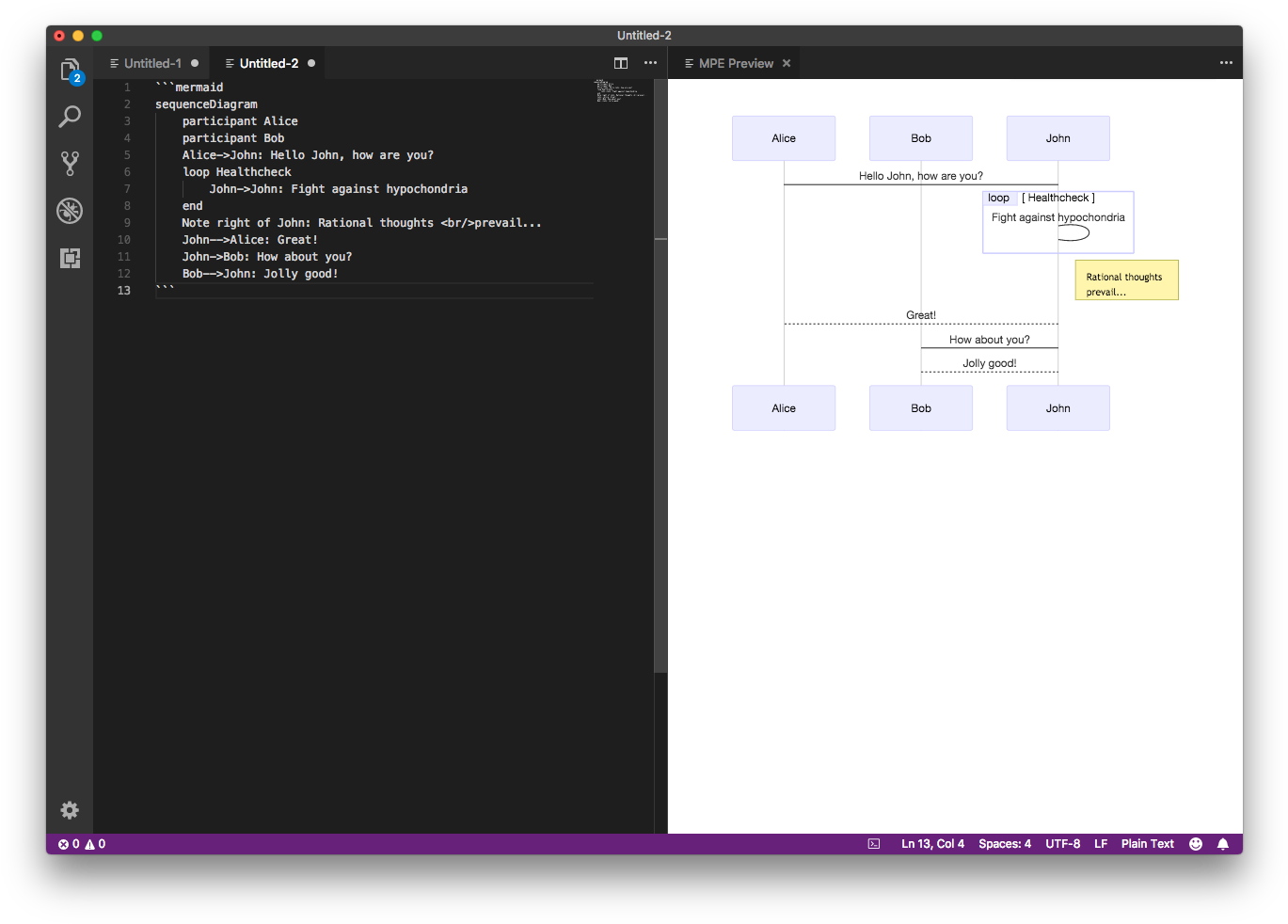This screenshot has height=924, width=1288.
Task: Open the Extensions view
Action: [70, 258]
